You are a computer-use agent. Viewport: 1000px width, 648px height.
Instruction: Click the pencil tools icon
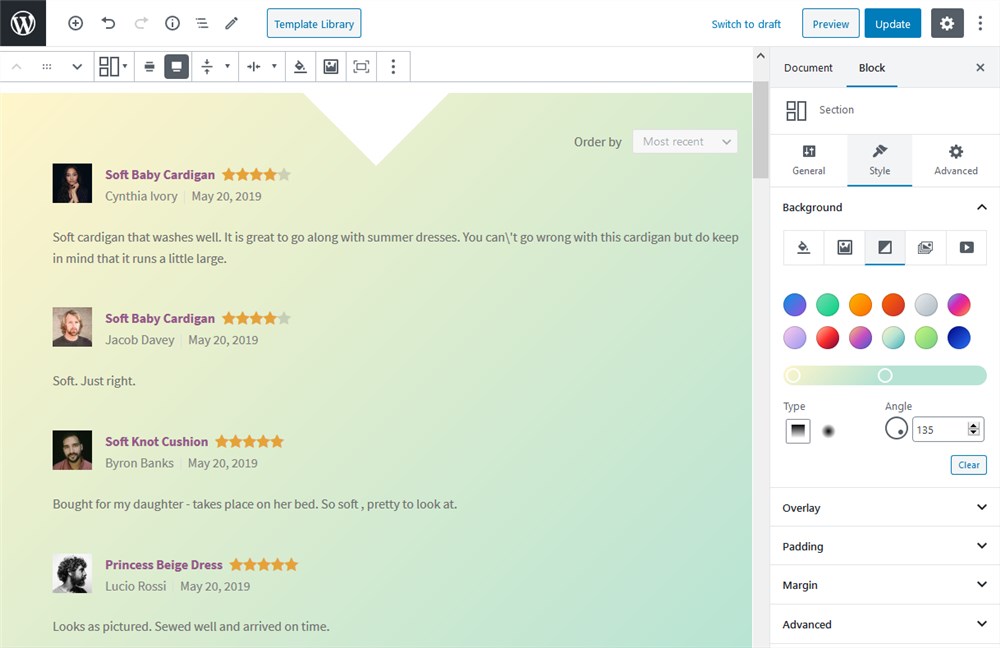pyautogui.click(x=232, y=24)
